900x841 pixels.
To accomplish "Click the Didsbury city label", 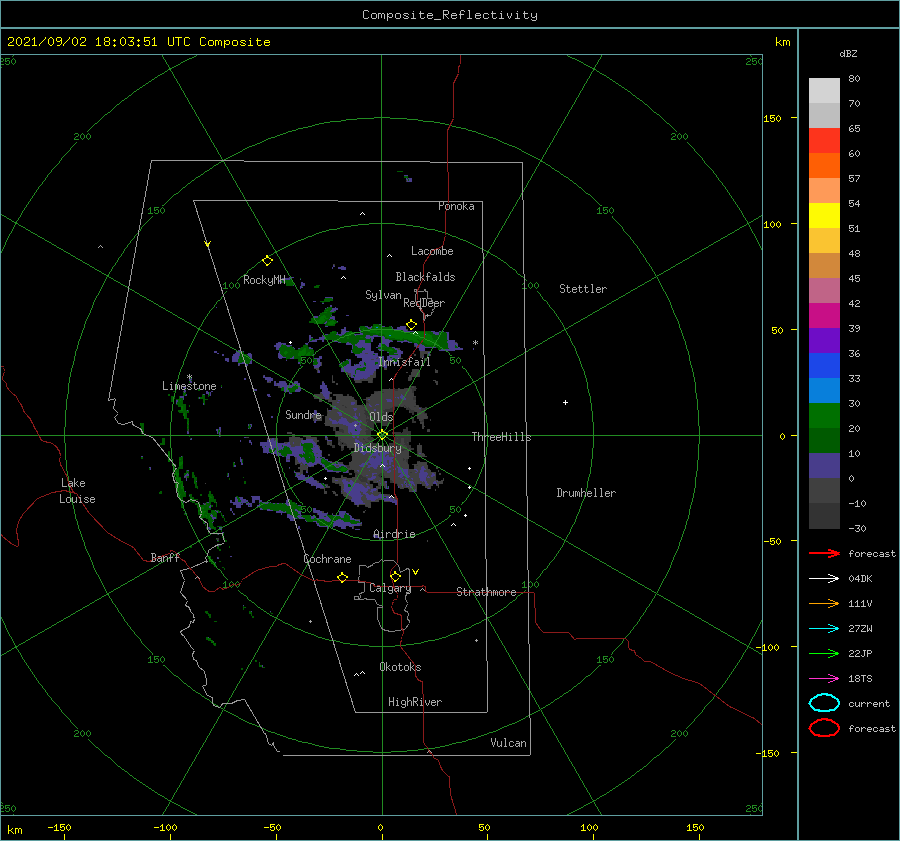I will pyautogui.click(x=378, y=448).
